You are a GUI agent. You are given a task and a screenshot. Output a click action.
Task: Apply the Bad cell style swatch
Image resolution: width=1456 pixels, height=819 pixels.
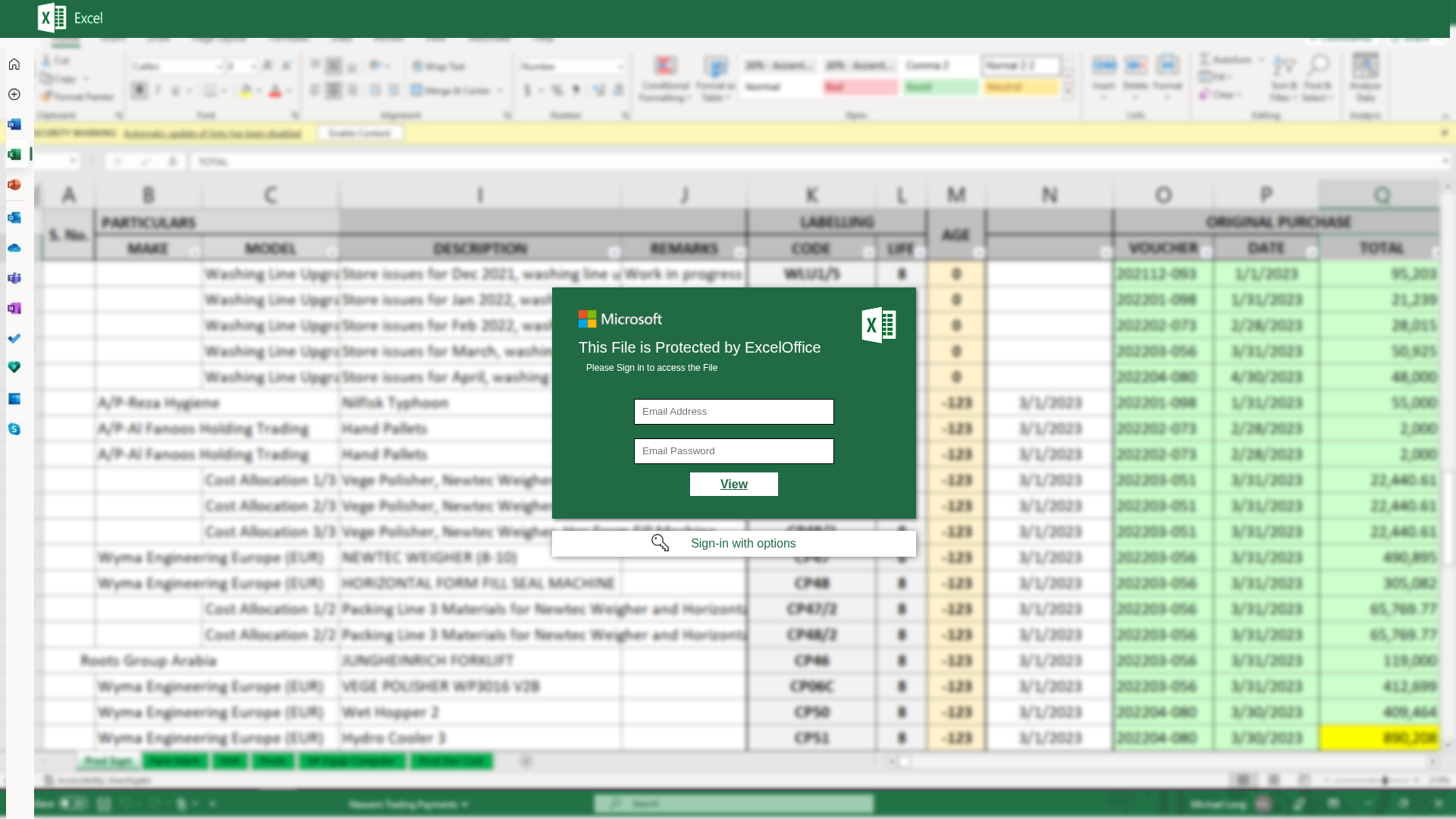tap(861, 87)
